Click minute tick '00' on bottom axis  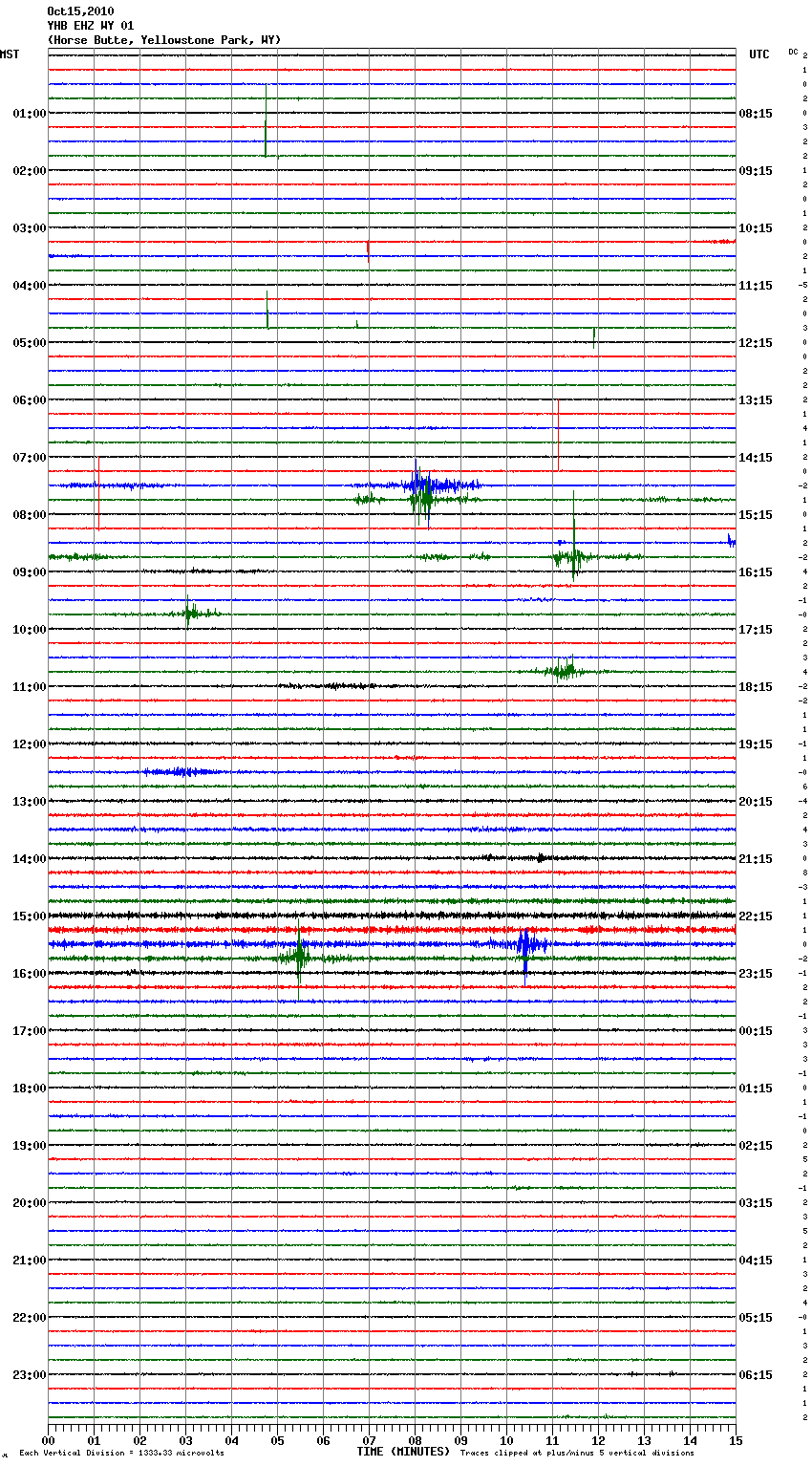48,1440
